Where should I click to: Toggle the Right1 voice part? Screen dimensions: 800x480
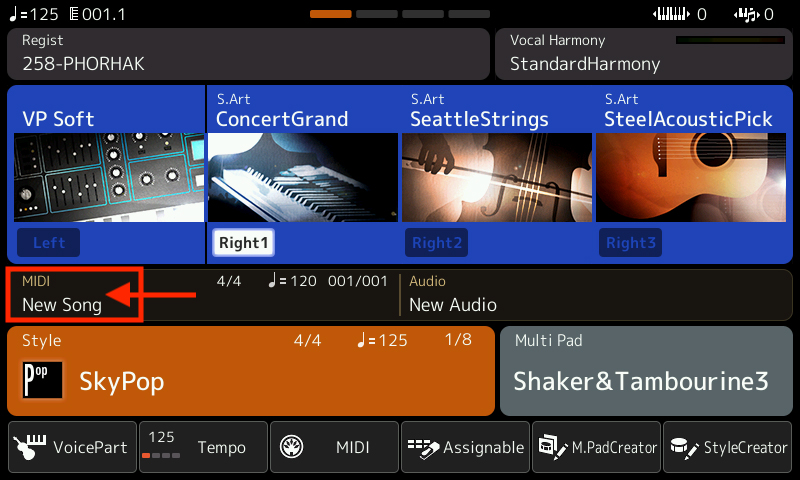point(243,243)
